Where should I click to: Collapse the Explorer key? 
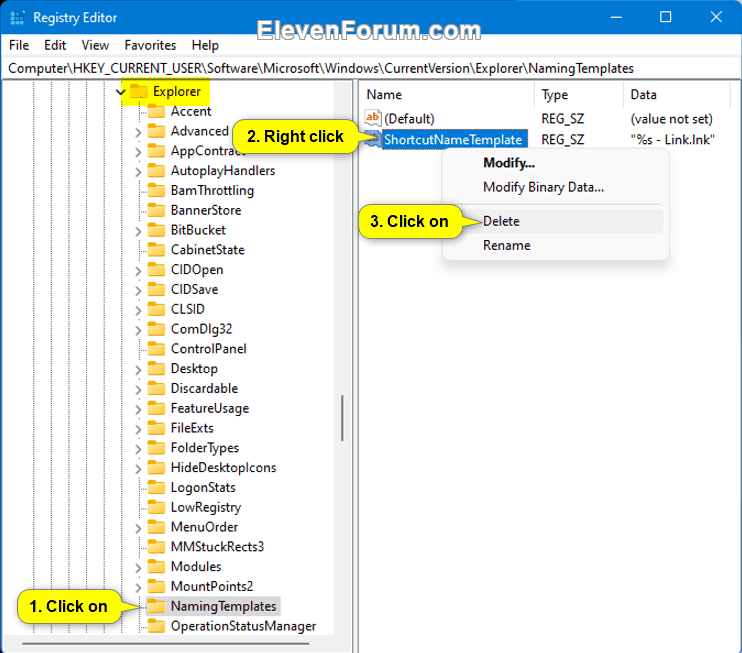[121, 92]
